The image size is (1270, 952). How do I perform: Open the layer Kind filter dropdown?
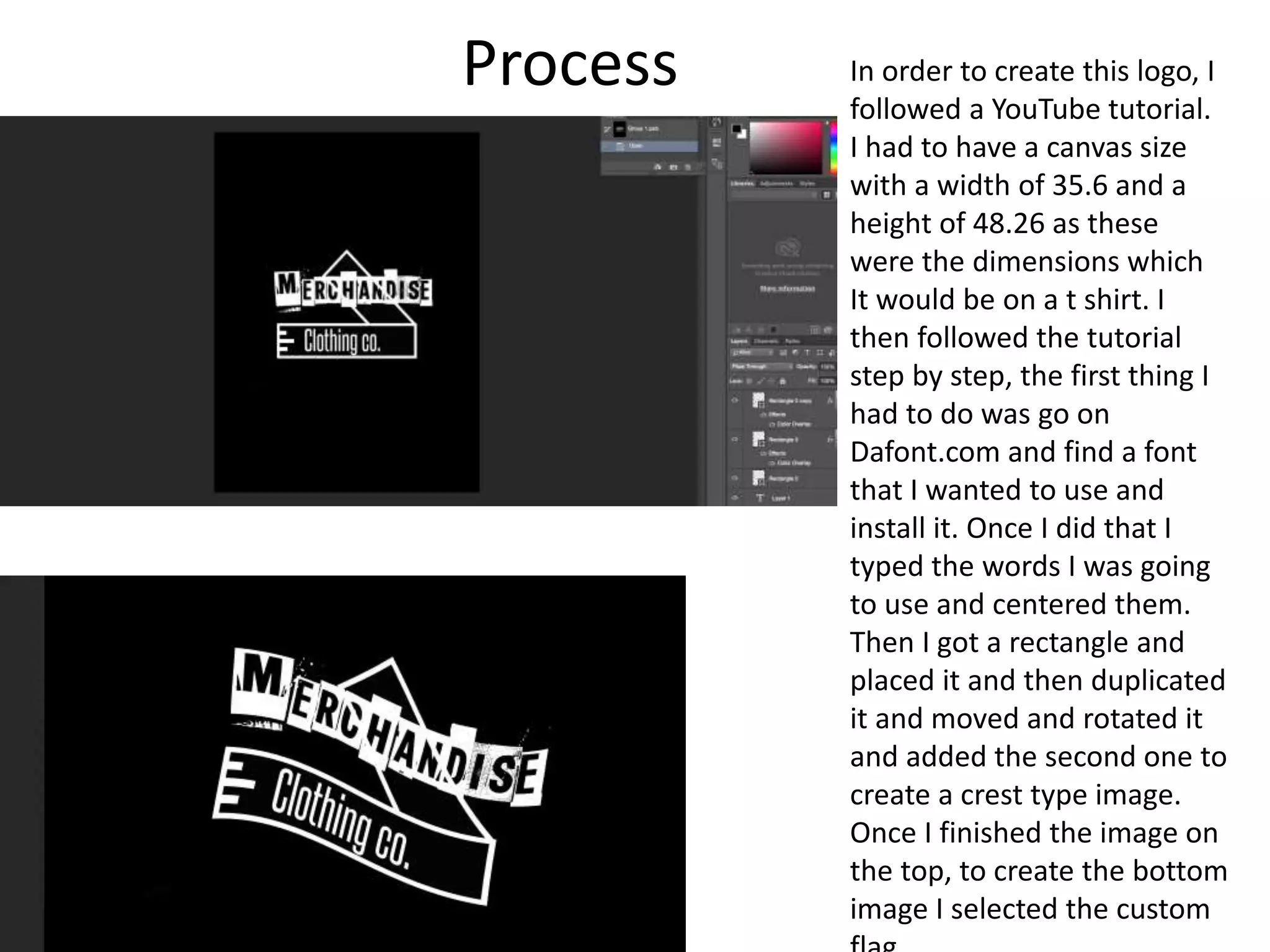coord(752,353)
